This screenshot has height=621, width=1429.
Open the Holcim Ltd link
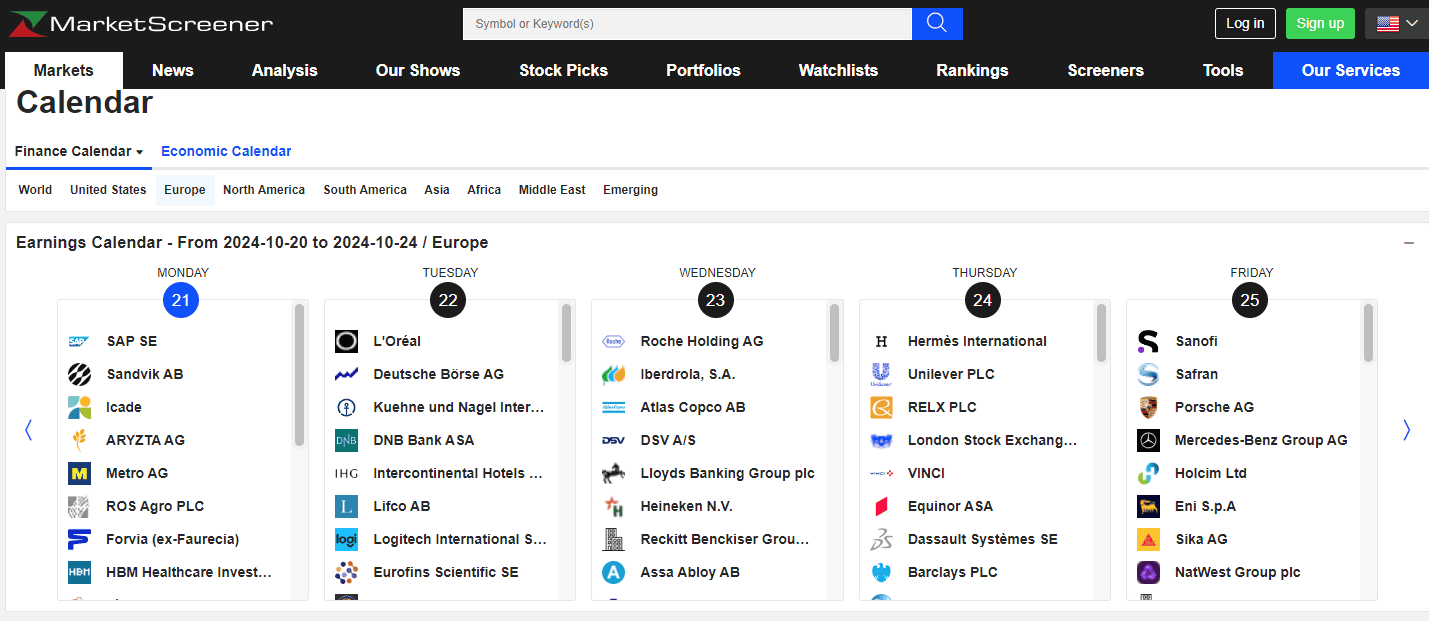(x=1211, y=473)
